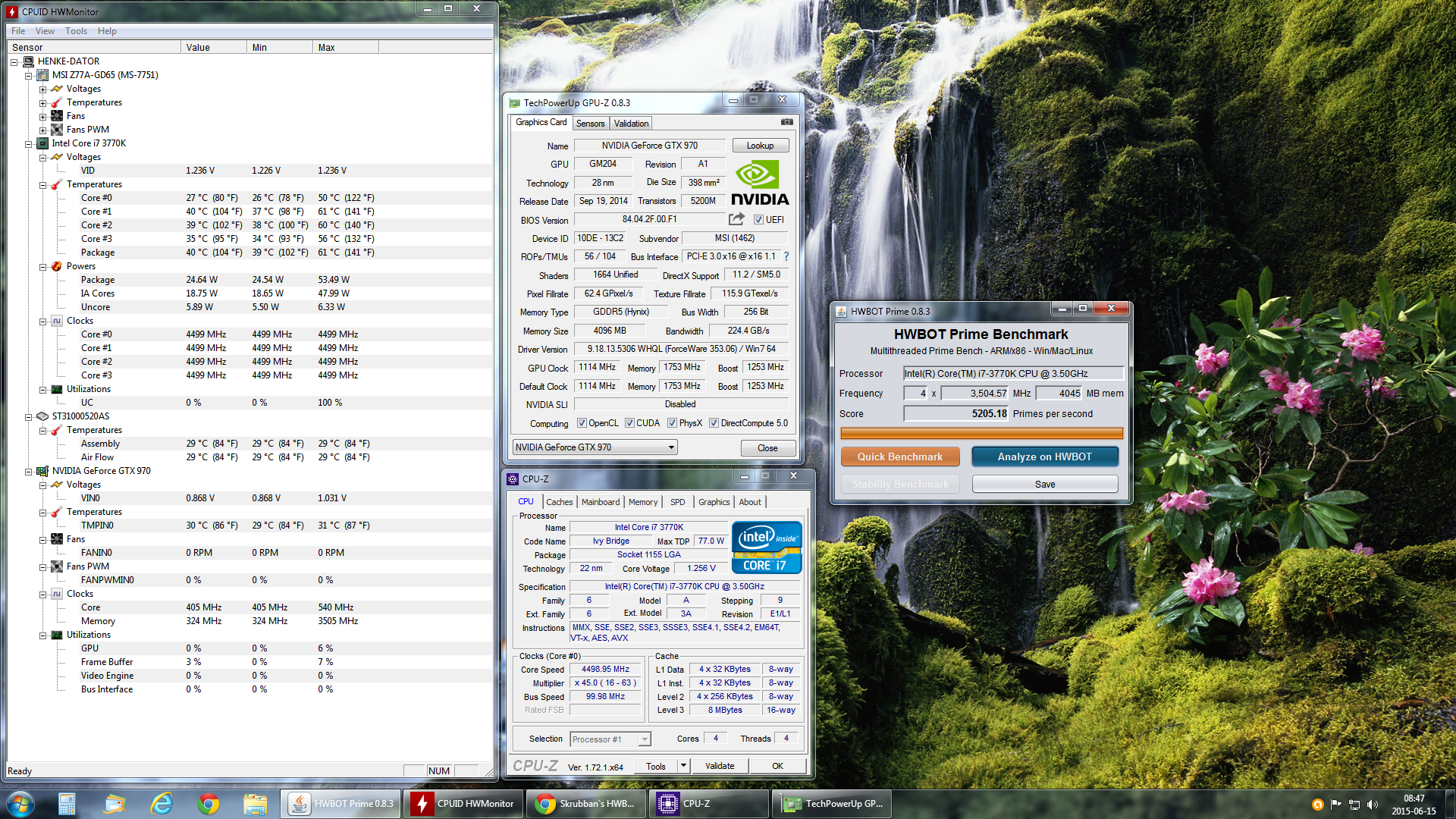This screenshot has height=819, width=1456.
Task: Switch to the GPU-Z Validation tab
Action: click(x=631, y=124)
